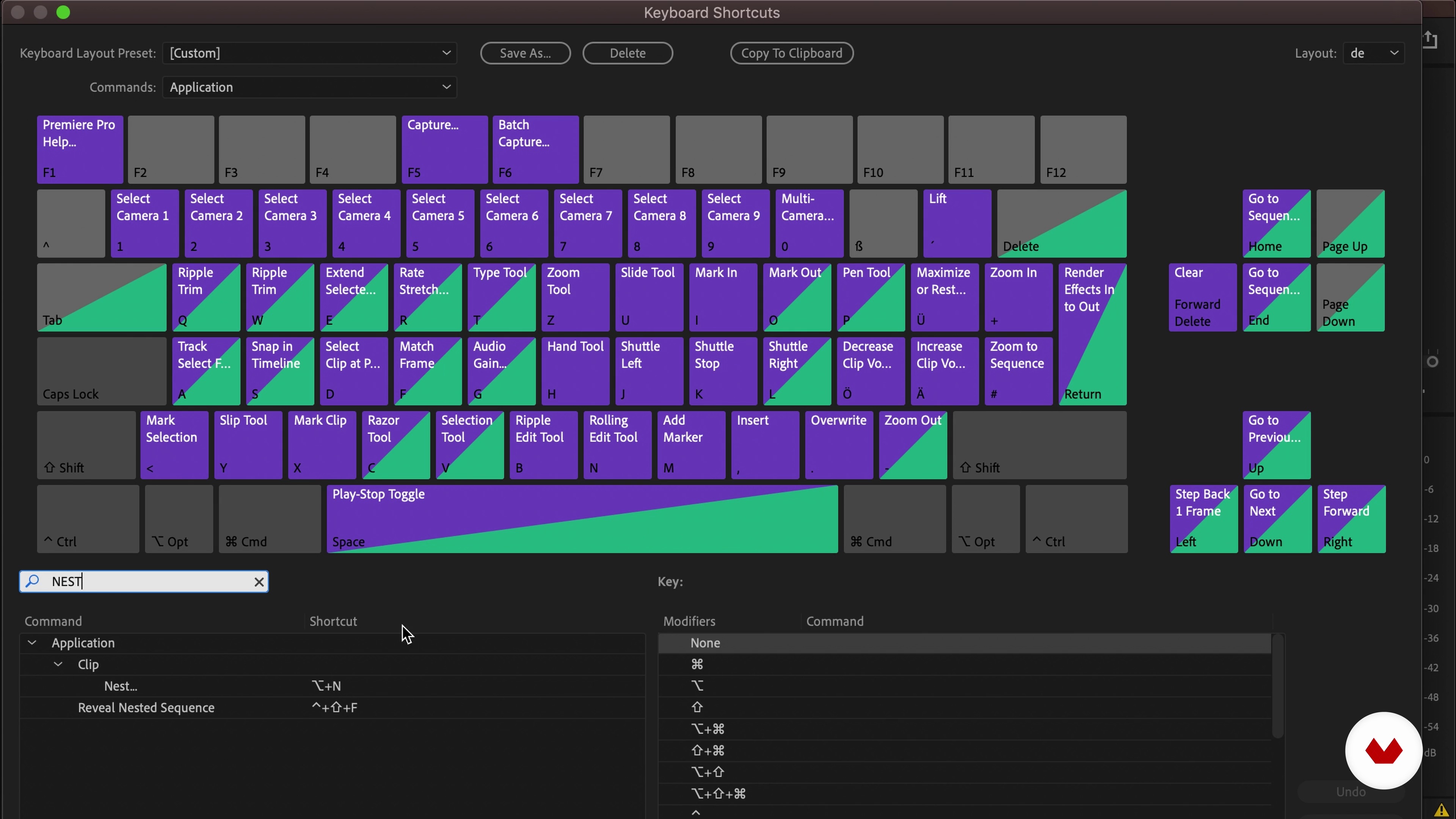The height and width of the screenshot is (819, 1456).
Task: Click the Track Select A key
Action: pos(206,371)
